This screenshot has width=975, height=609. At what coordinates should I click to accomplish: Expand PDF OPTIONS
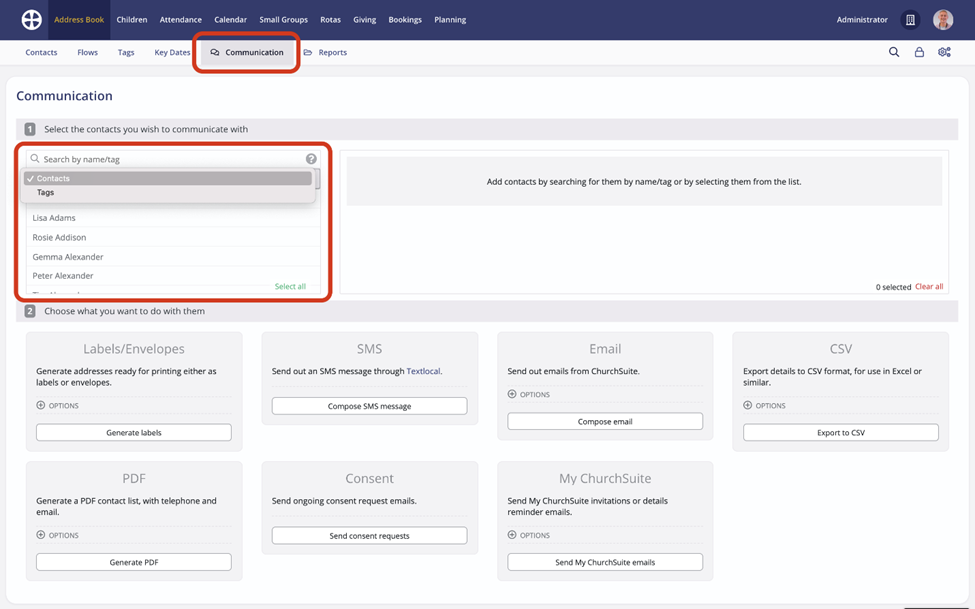58,535
